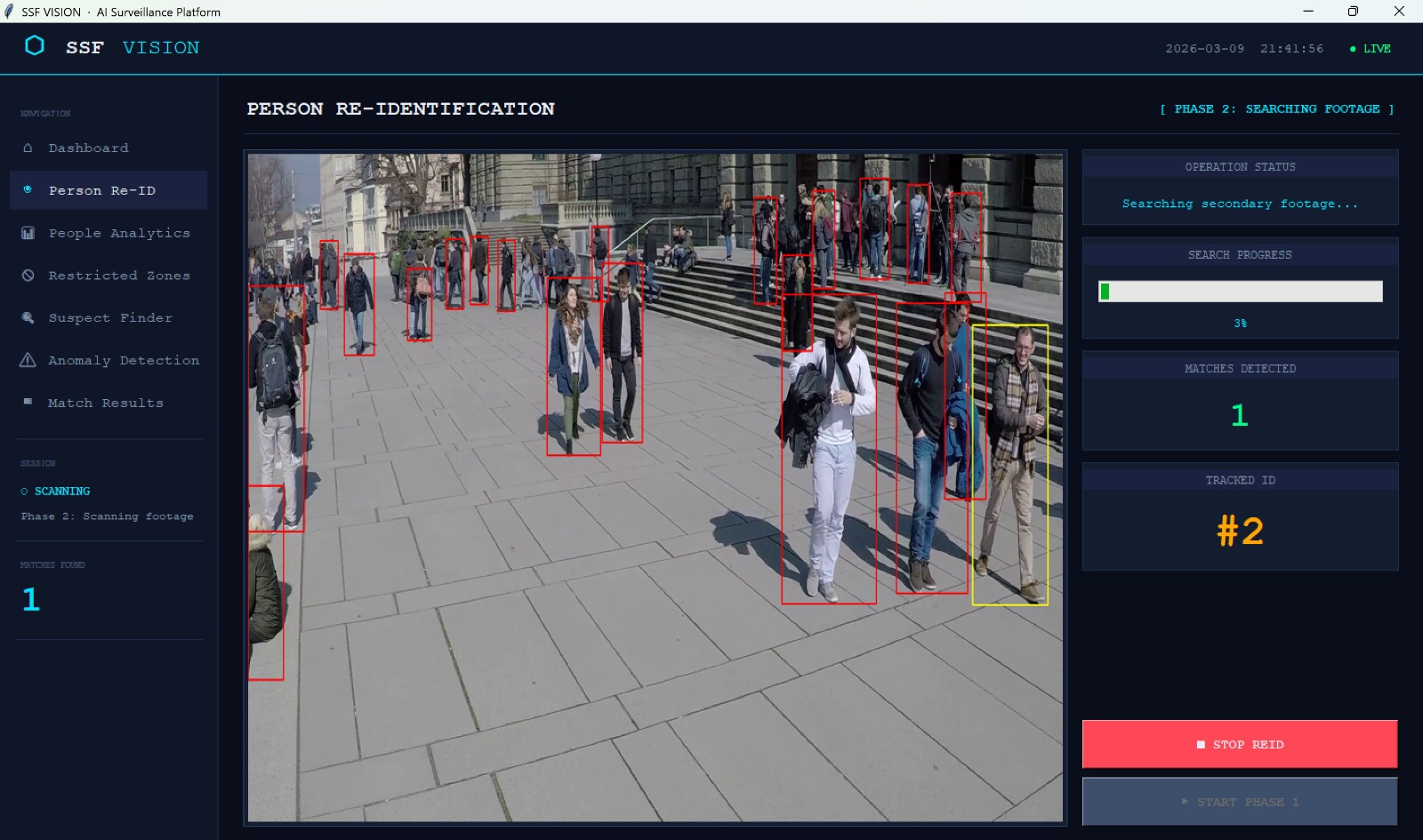The height and width of the screenshot is (840, 1423).
Task: Open People Analytics via the bar chart icon
Action: click(29, 232)
